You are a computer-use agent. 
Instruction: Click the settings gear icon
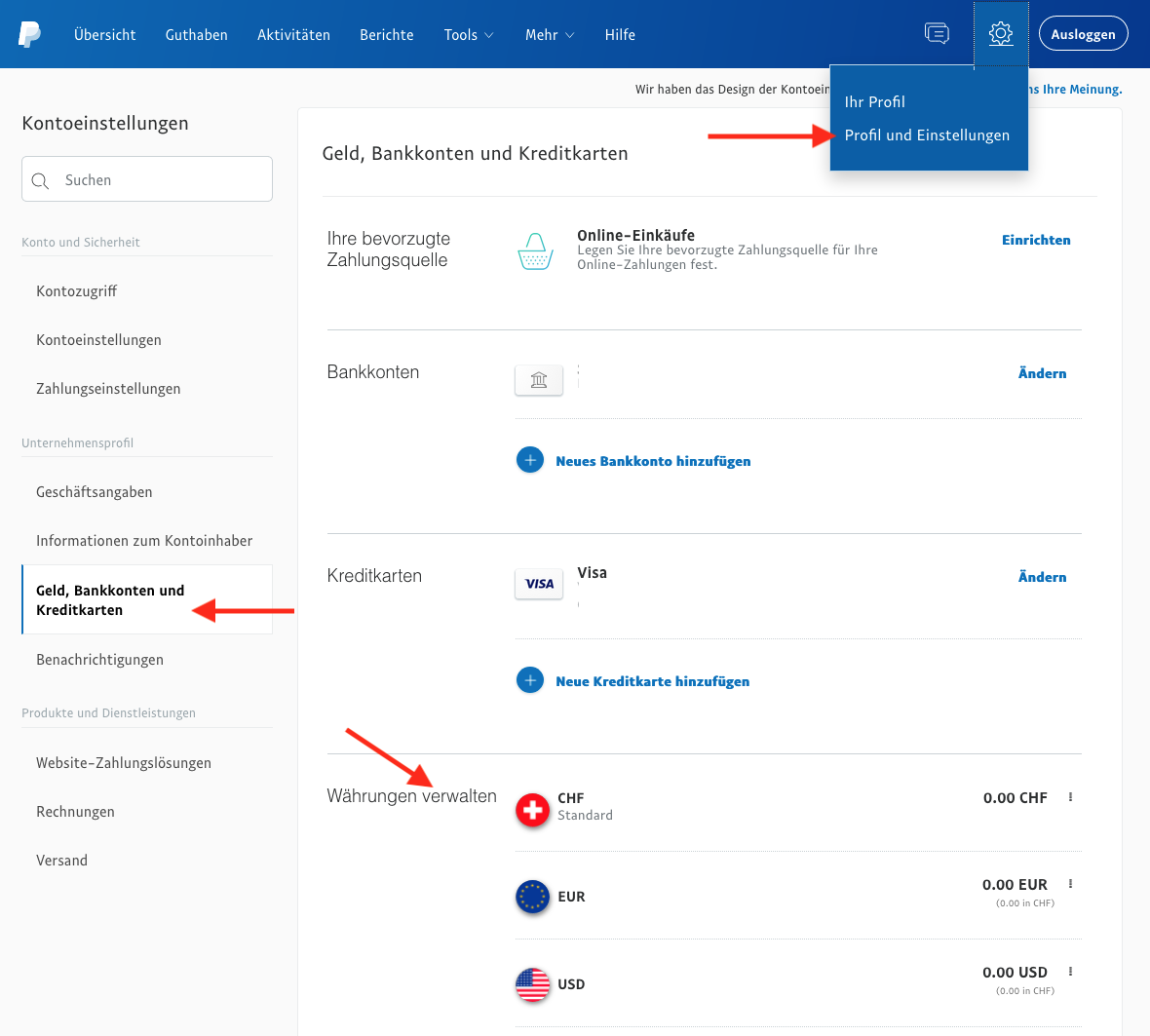point(1000,33)
